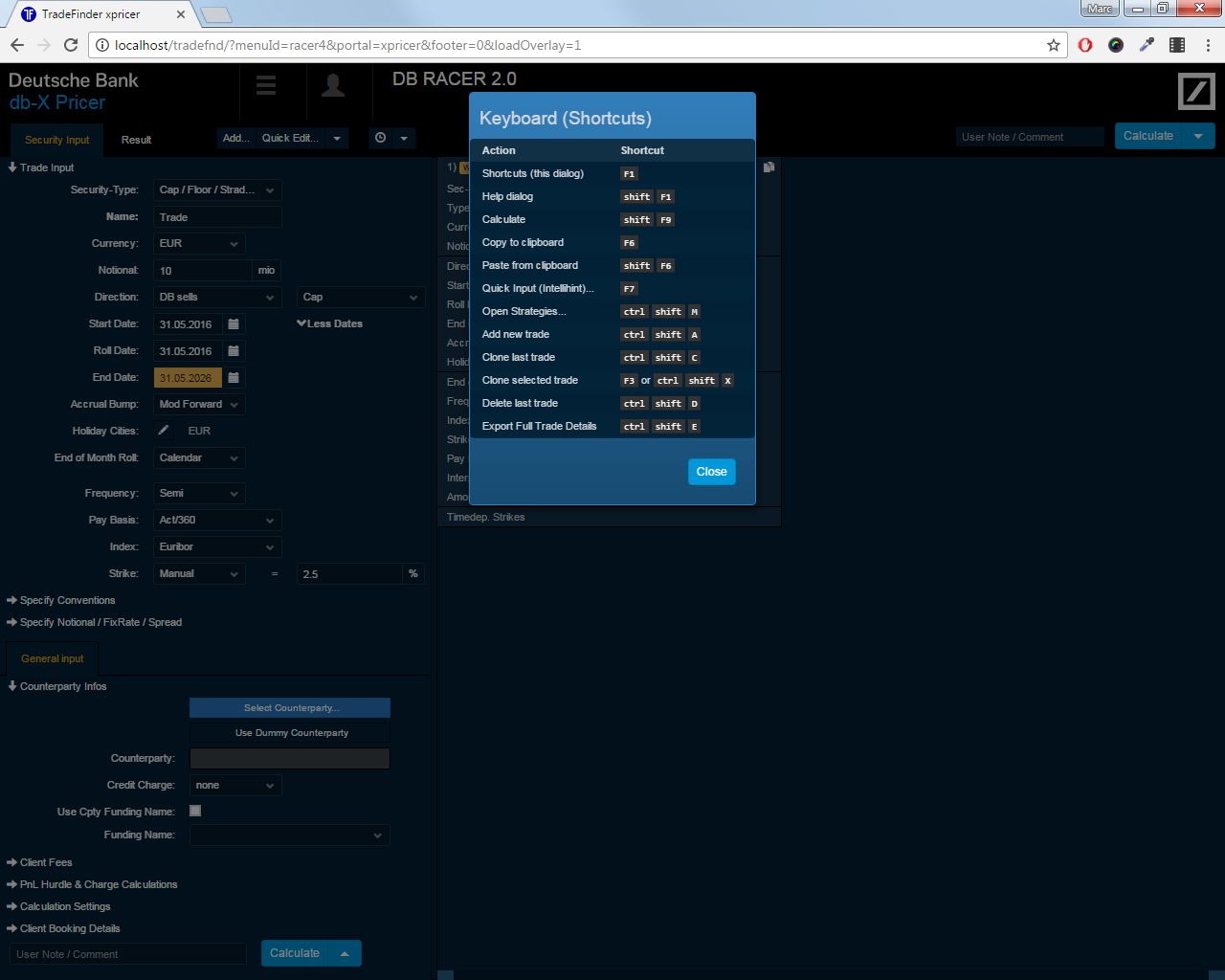1225x980 pixels.
Task: Reload the page in browser
Action: click(71, 45)
